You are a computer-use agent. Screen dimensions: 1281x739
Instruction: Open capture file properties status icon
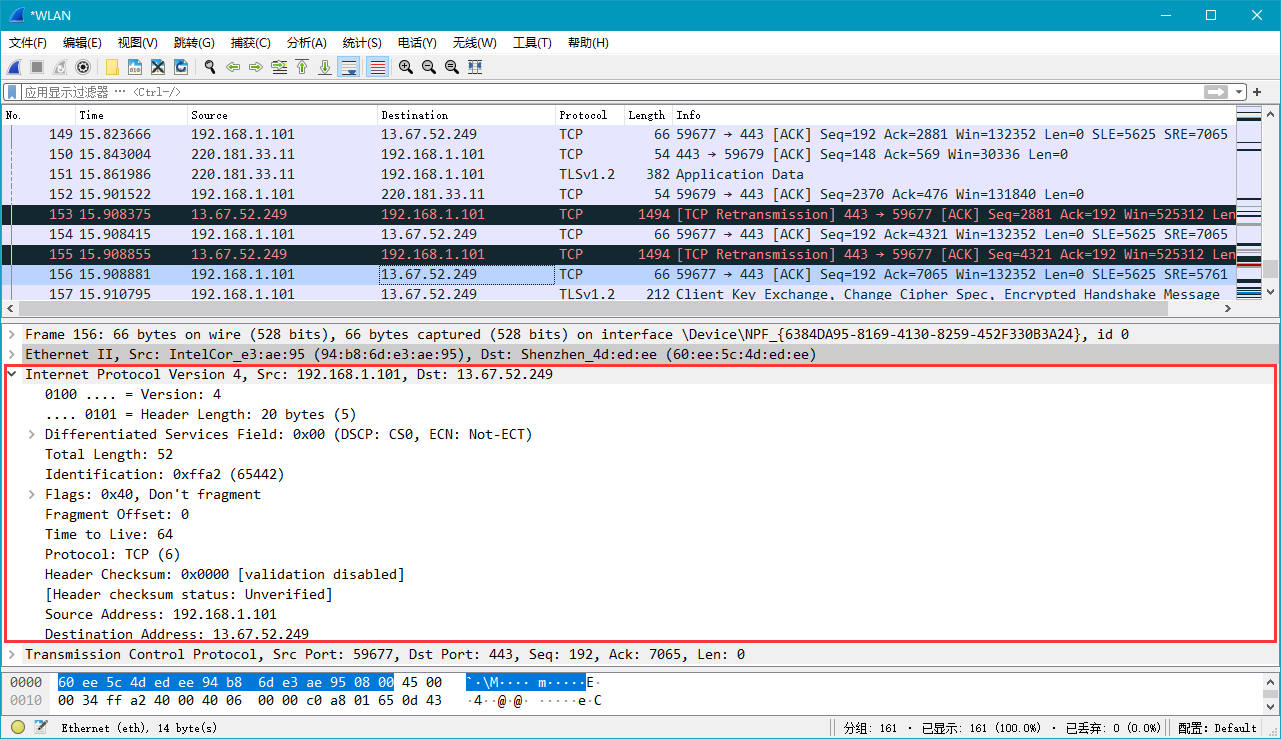point(41,727)
